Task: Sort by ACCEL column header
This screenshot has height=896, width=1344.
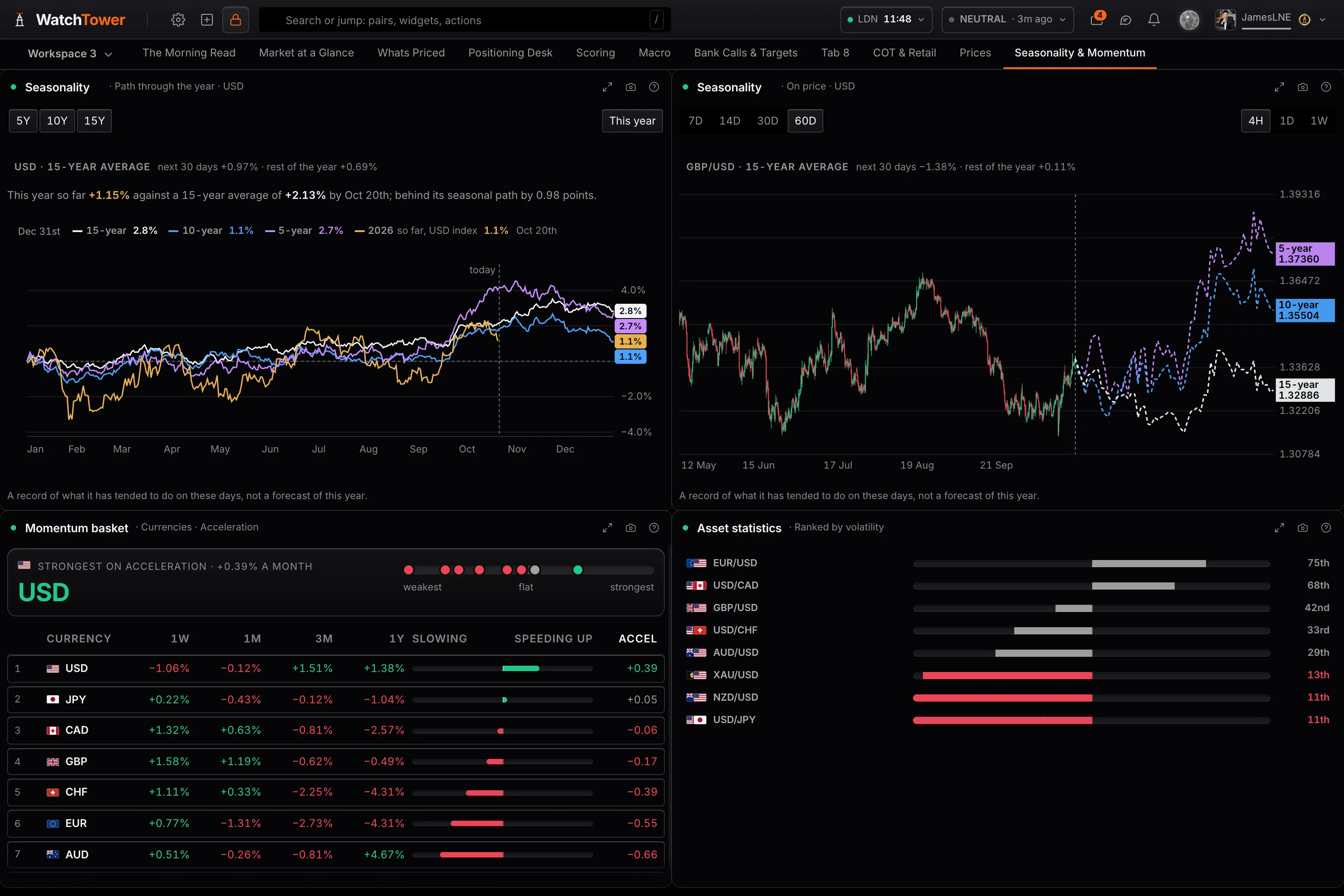Action: point(638,639)
